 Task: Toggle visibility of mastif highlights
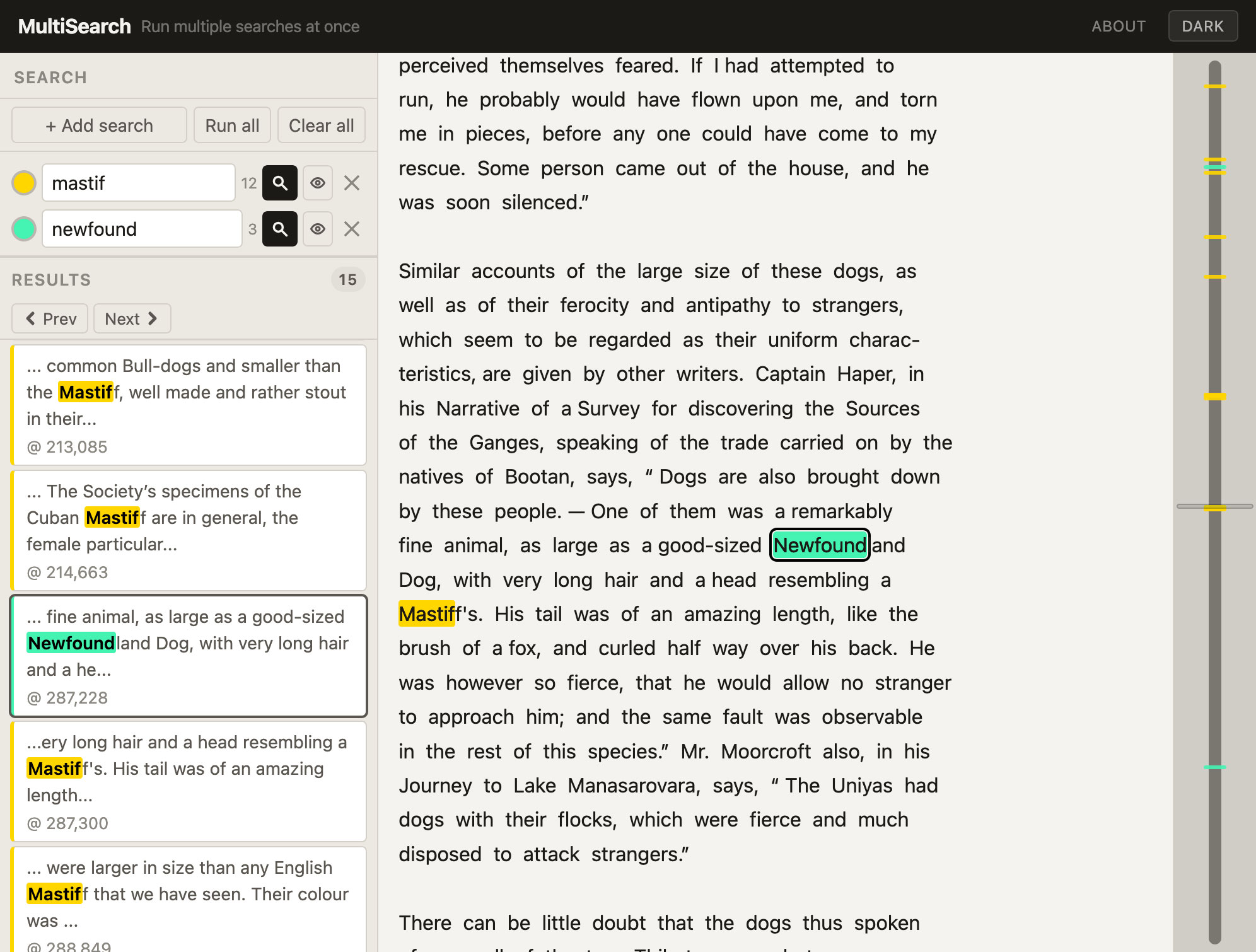tap(318, 183)
